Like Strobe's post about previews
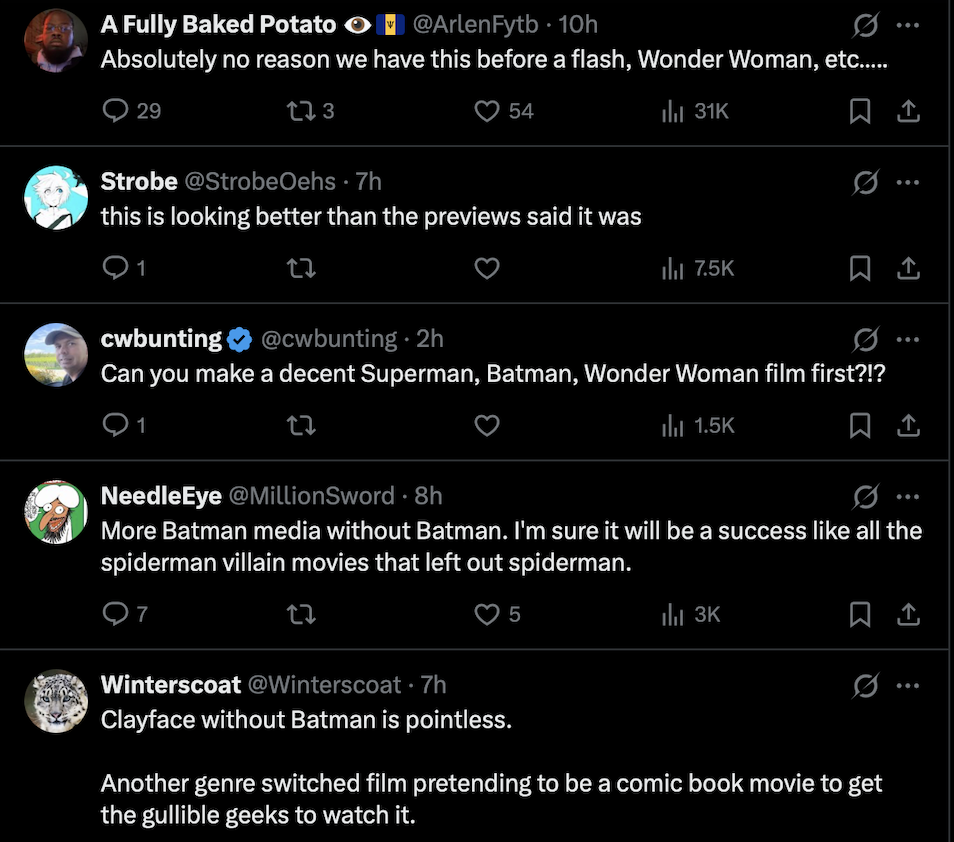 (x=487, y=268)
